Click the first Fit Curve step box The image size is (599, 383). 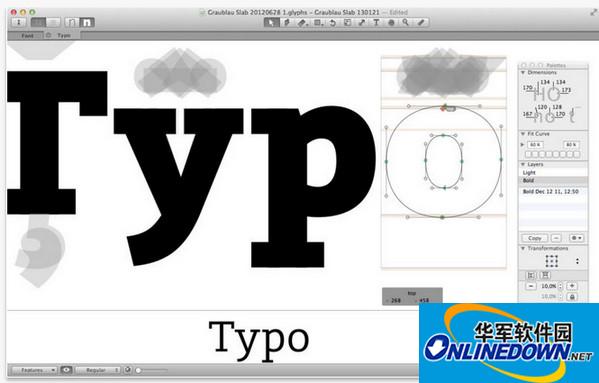528,154
